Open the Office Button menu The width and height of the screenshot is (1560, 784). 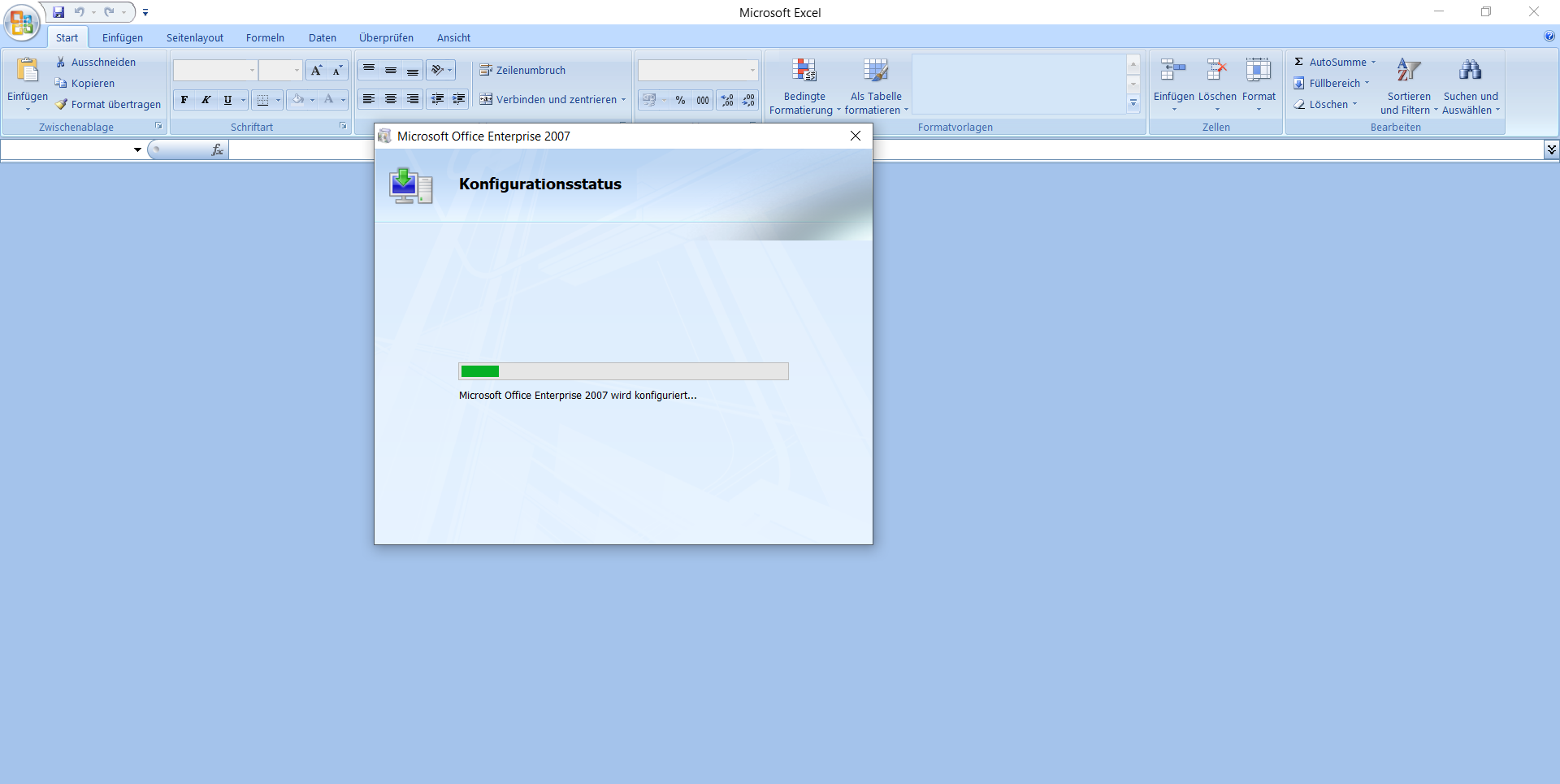(x=22, y=23)
